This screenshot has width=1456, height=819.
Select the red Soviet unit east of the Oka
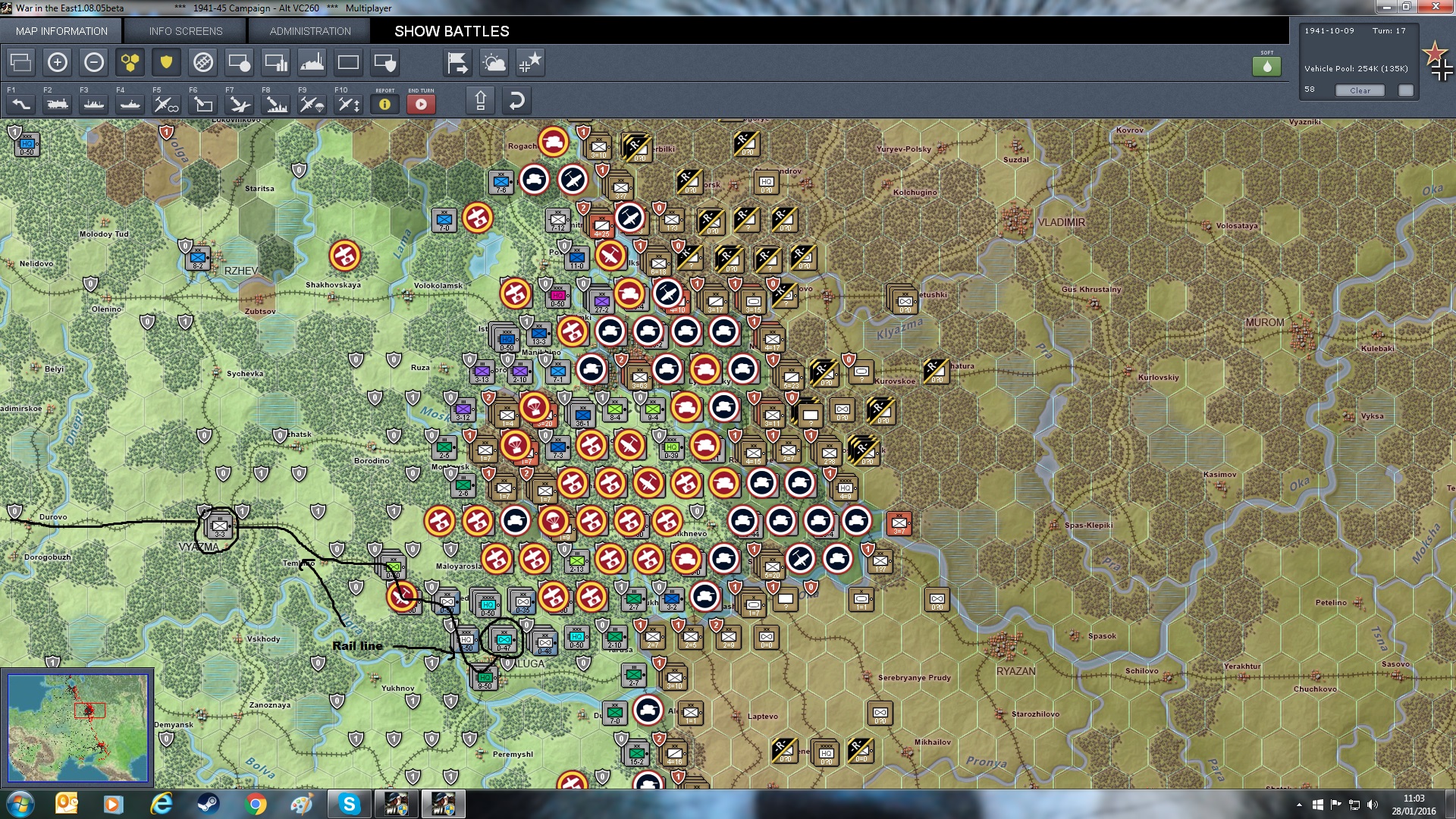point(899,522)
